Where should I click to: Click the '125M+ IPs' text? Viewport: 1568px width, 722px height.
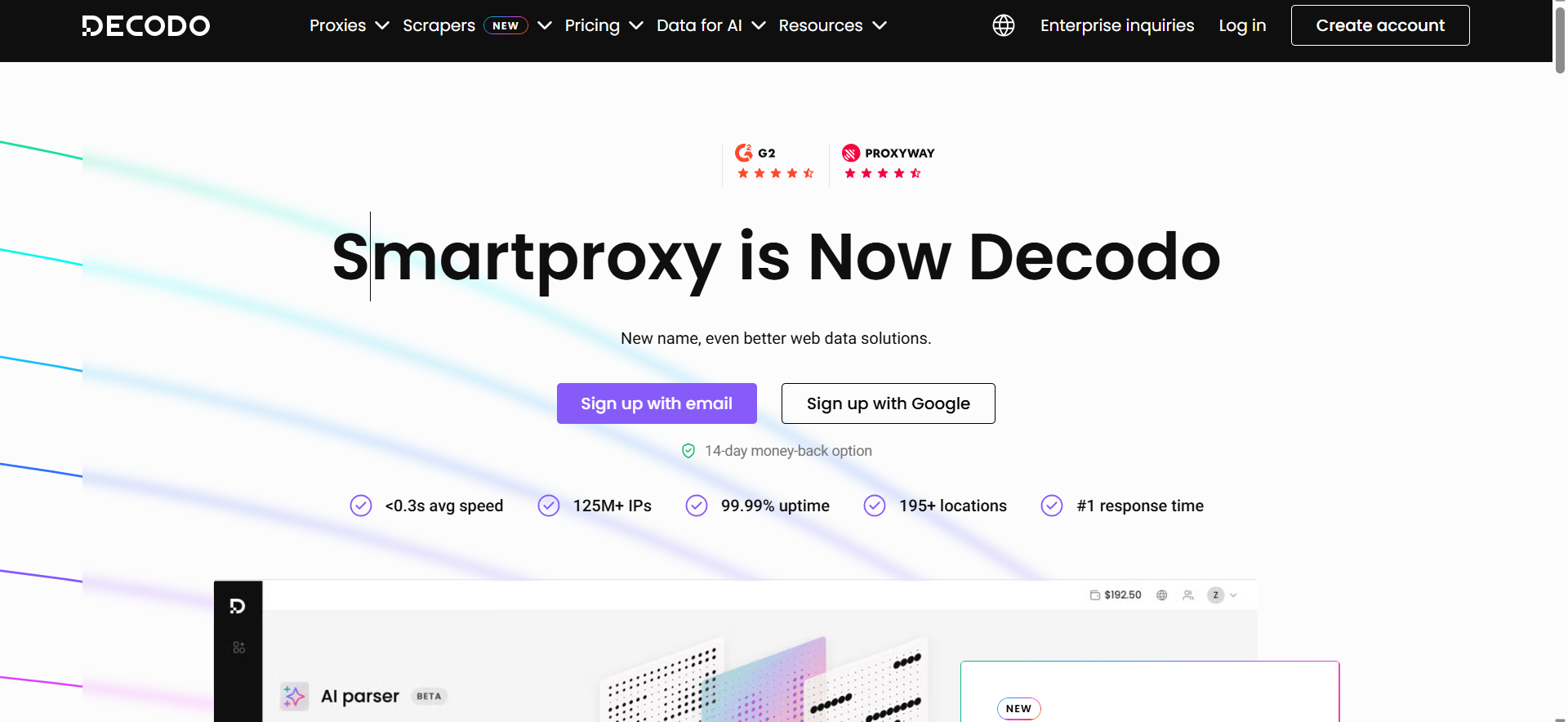coord(612,506)
